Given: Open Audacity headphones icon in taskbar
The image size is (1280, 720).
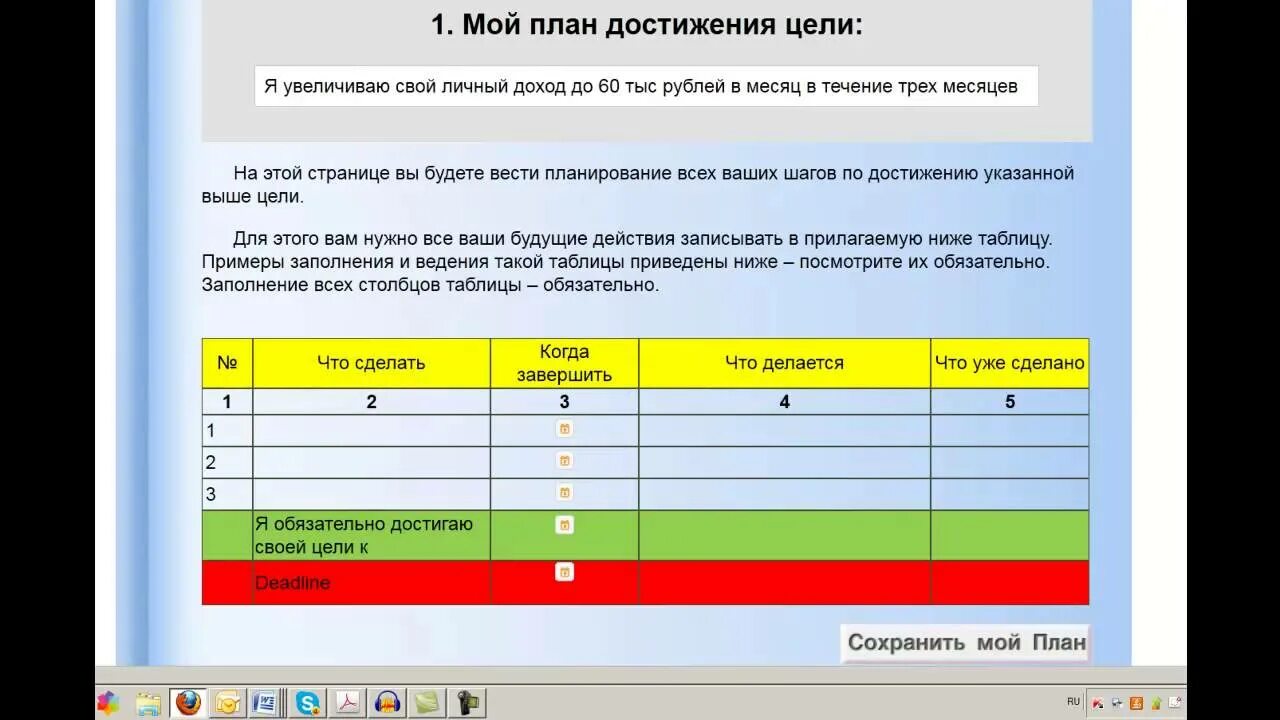Looking at the screenshot, I should coord(387,703).
